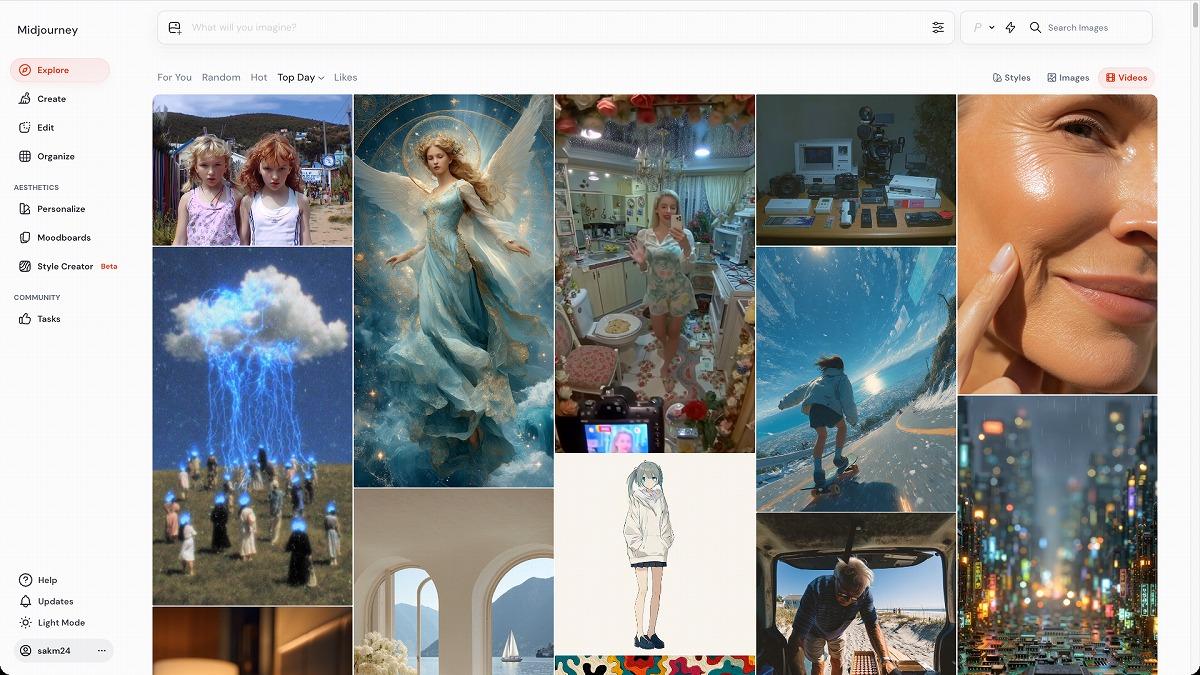Click the Explore compass icon in sidebar
1200x675 pixels.
coord(26,70)
